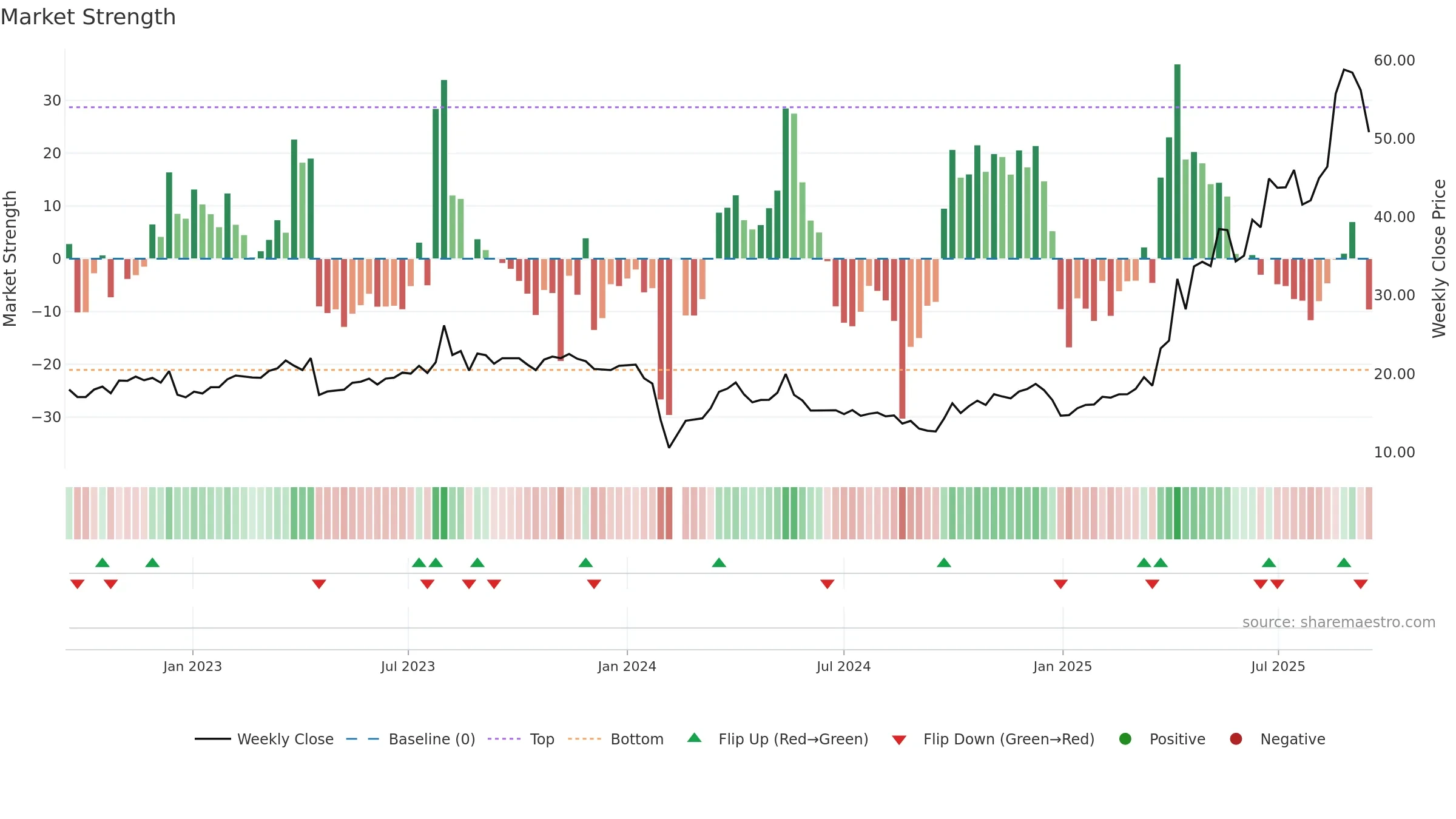This screenshot has width=1456, height=819.
Task: Toggle Flip Up (Red→Green) legend entry
Action: click(778, 739)
